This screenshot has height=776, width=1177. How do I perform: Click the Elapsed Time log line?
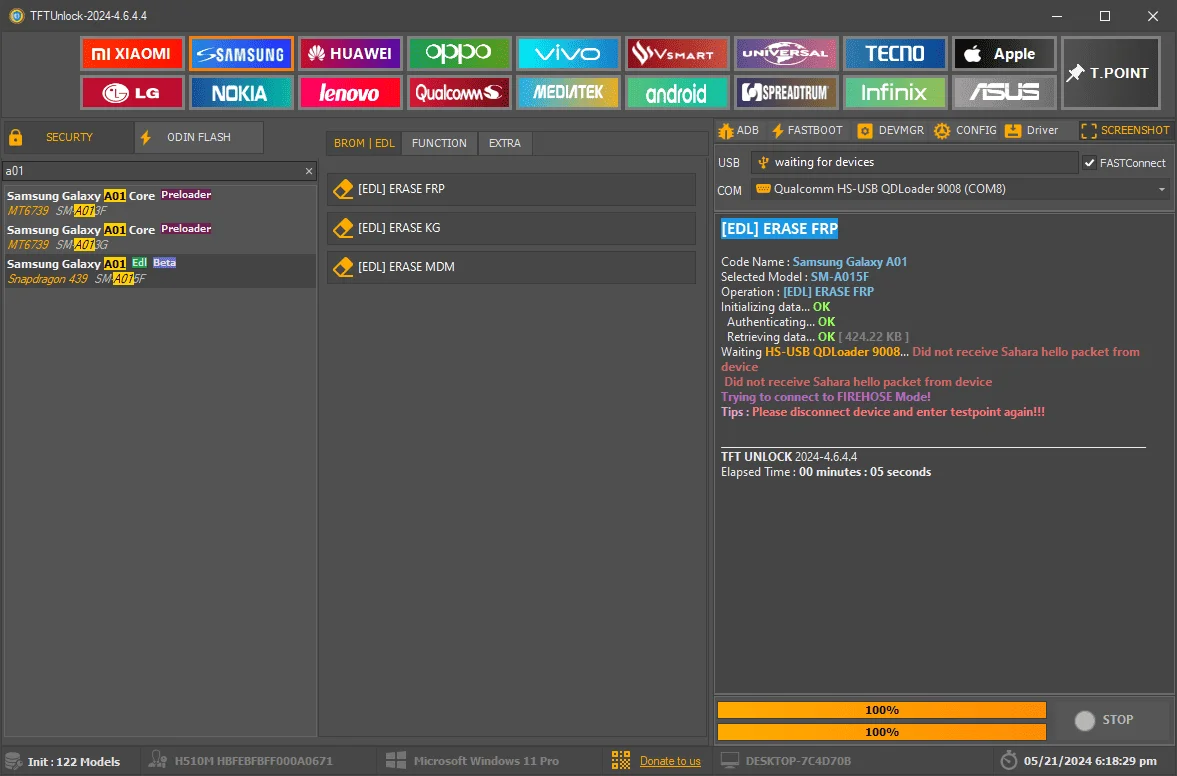tap(826, 472)
